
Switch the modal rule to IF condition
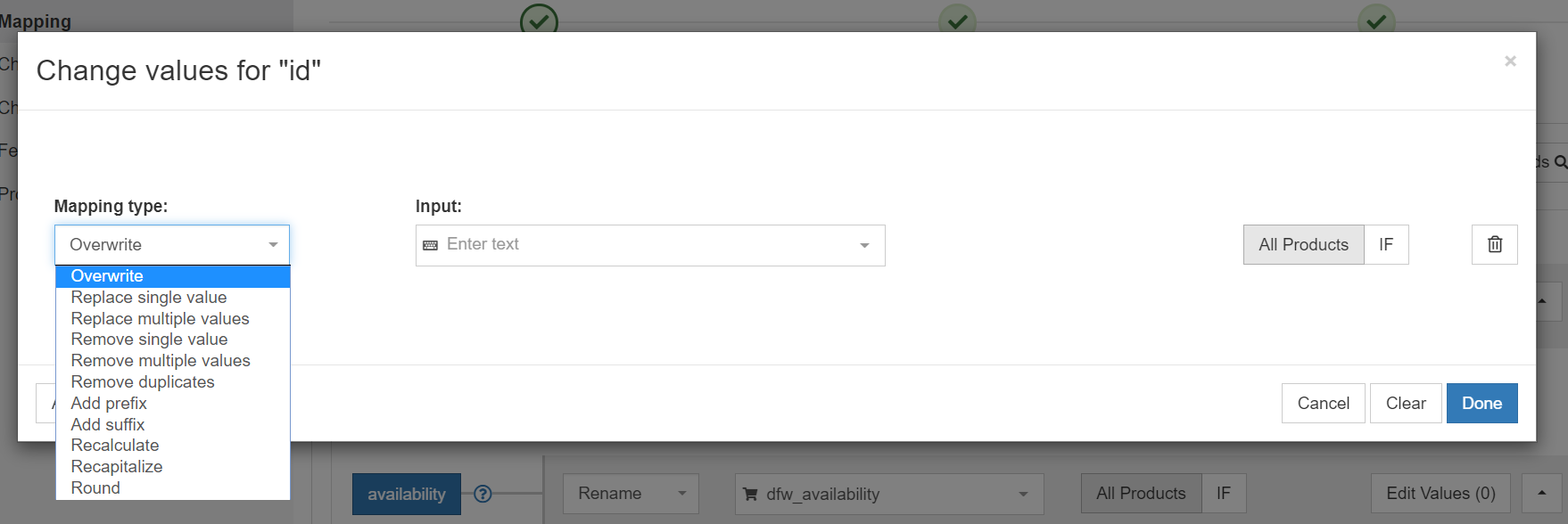point(1386,244)
